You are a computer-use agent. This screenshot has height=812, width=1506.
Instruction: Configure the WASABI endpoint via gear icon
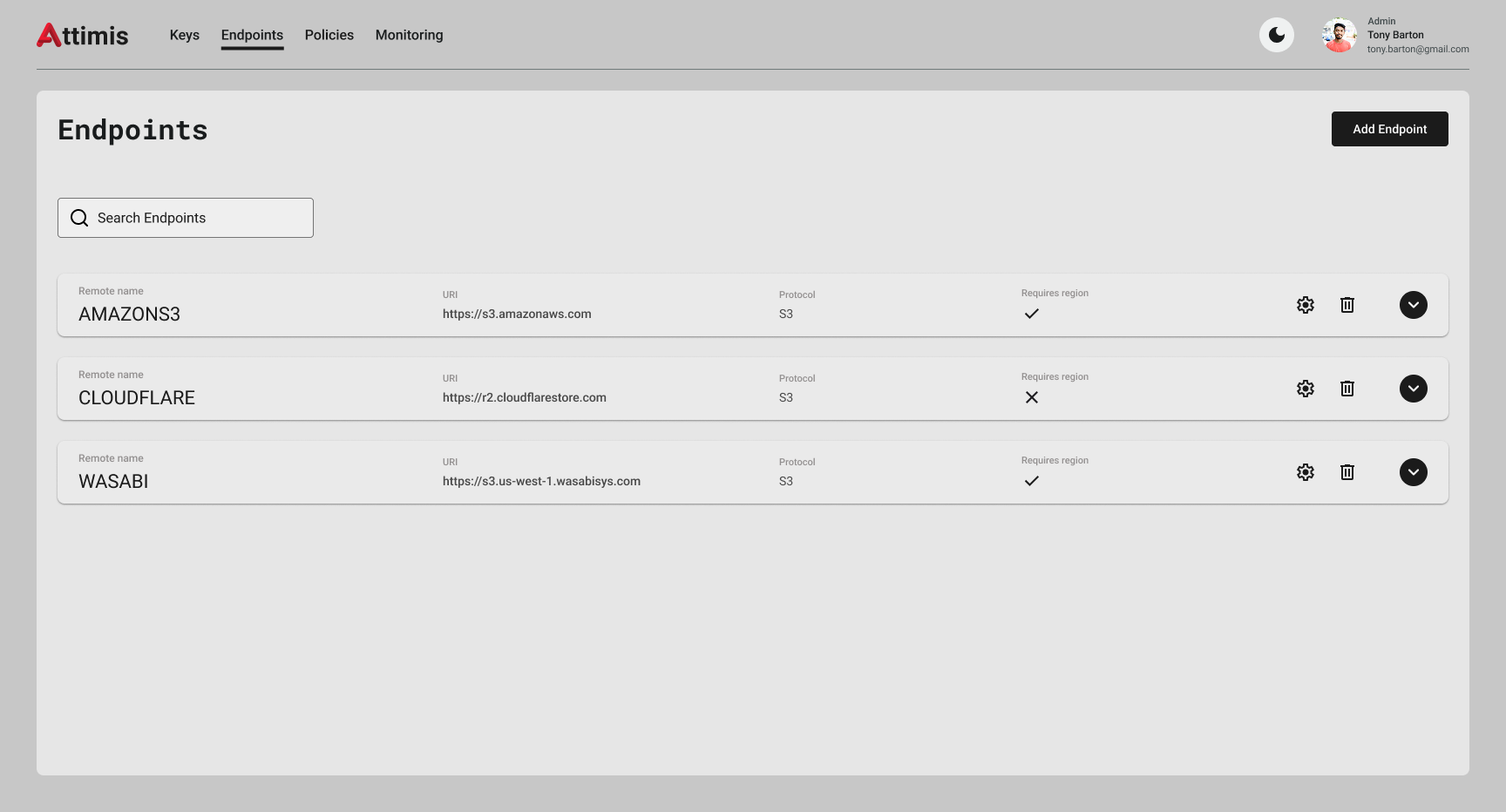(x=1305, y=472)
